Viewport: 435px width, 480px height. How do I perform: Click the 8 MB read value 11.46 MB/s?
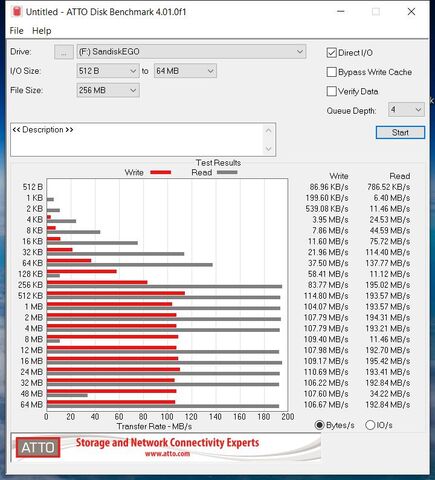tap(390, 339)
